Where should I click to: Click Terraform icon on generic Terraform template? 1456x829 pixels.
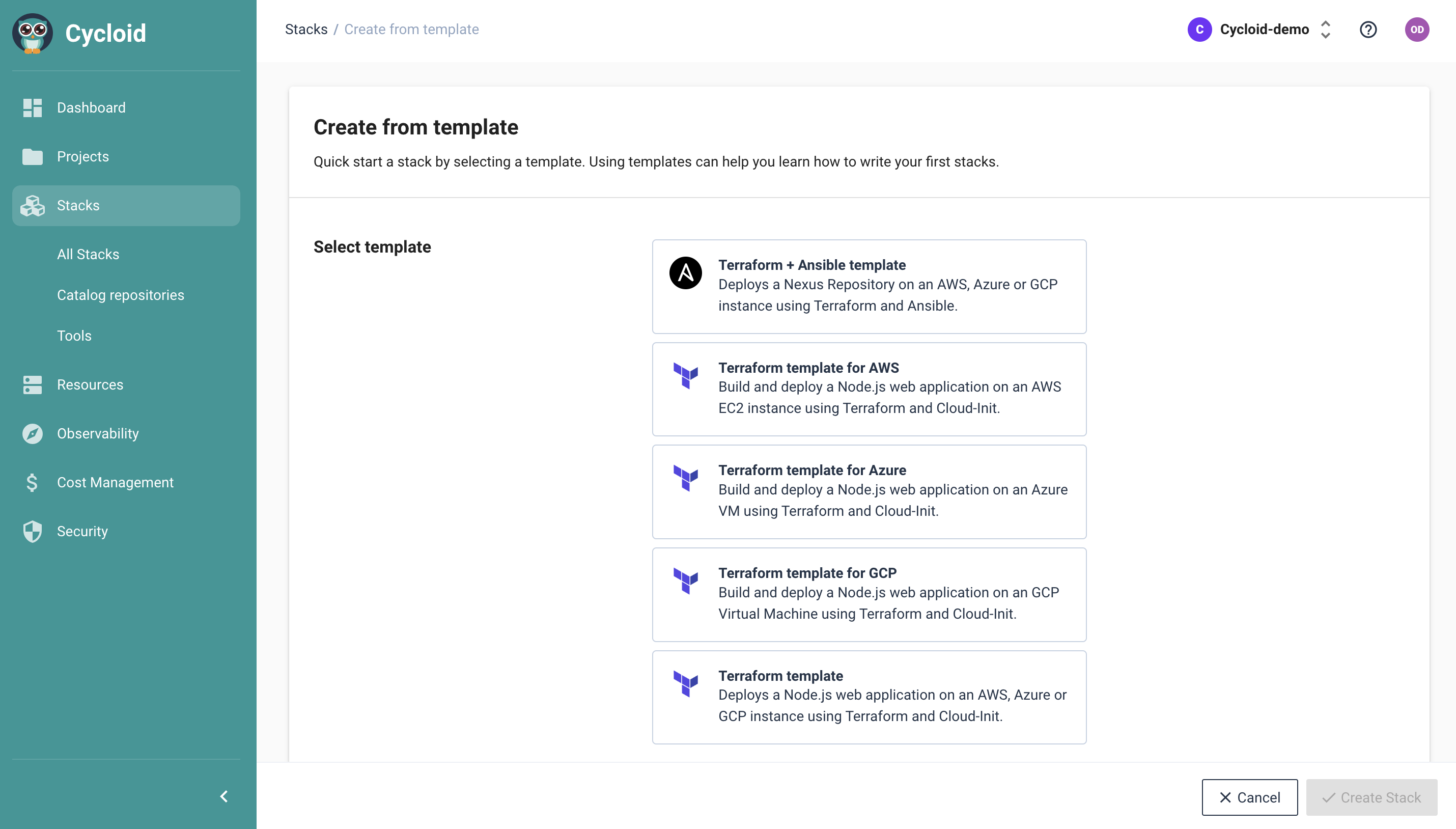click(x=685, y=684)
